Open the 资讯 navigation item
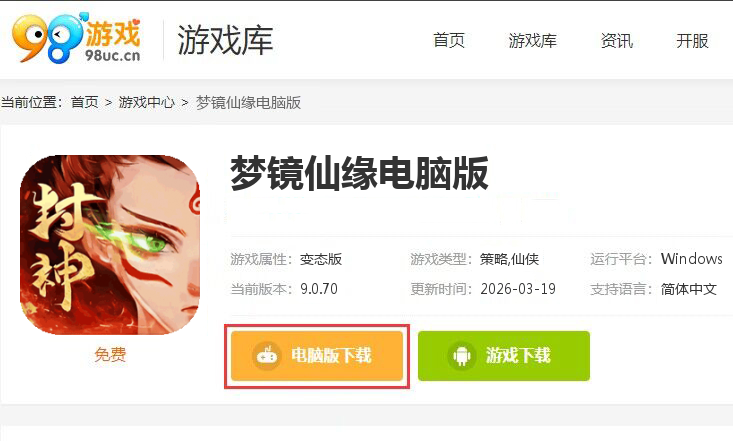 coord(617,41)
